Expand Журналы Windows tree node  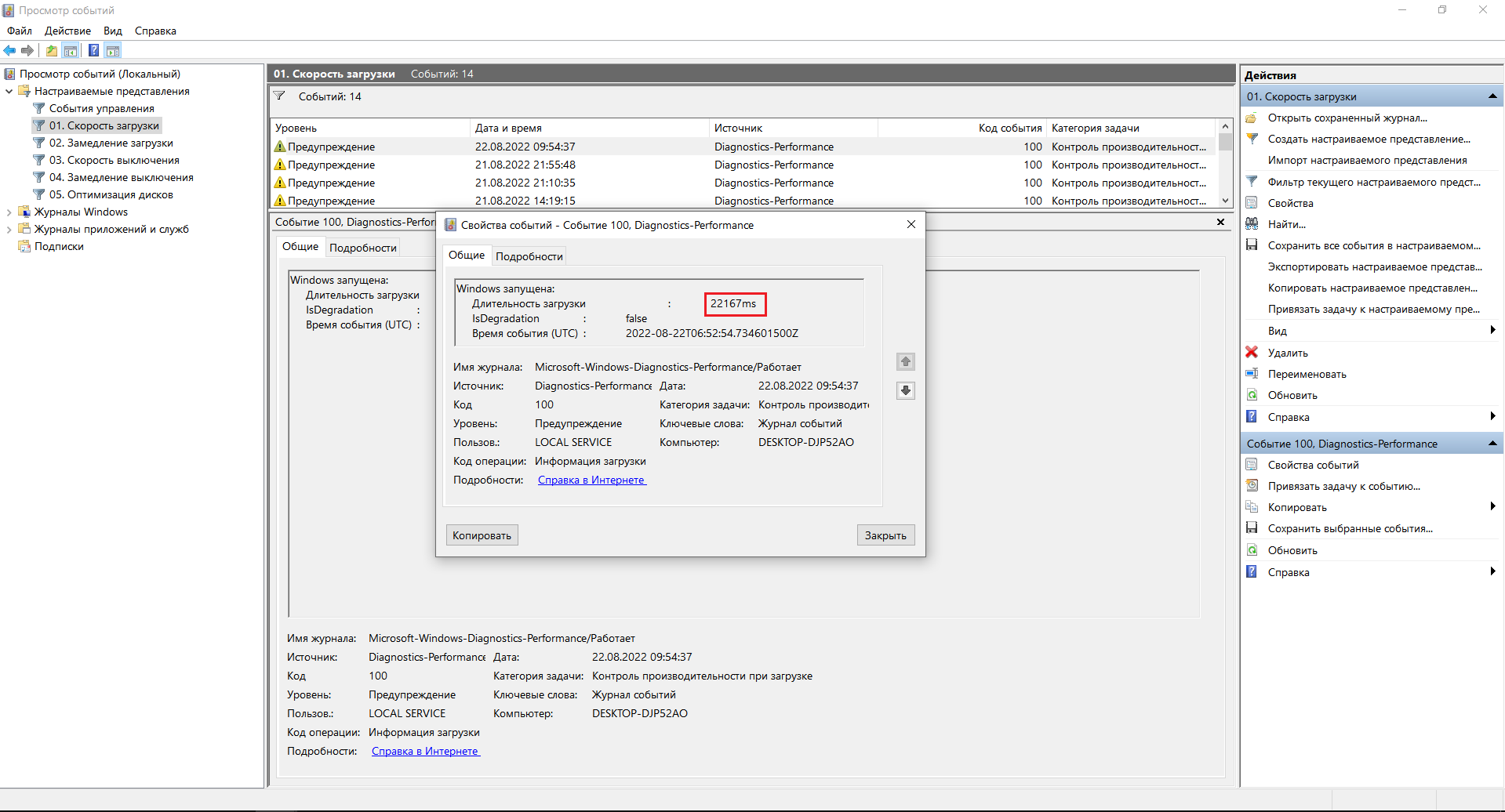9,212
